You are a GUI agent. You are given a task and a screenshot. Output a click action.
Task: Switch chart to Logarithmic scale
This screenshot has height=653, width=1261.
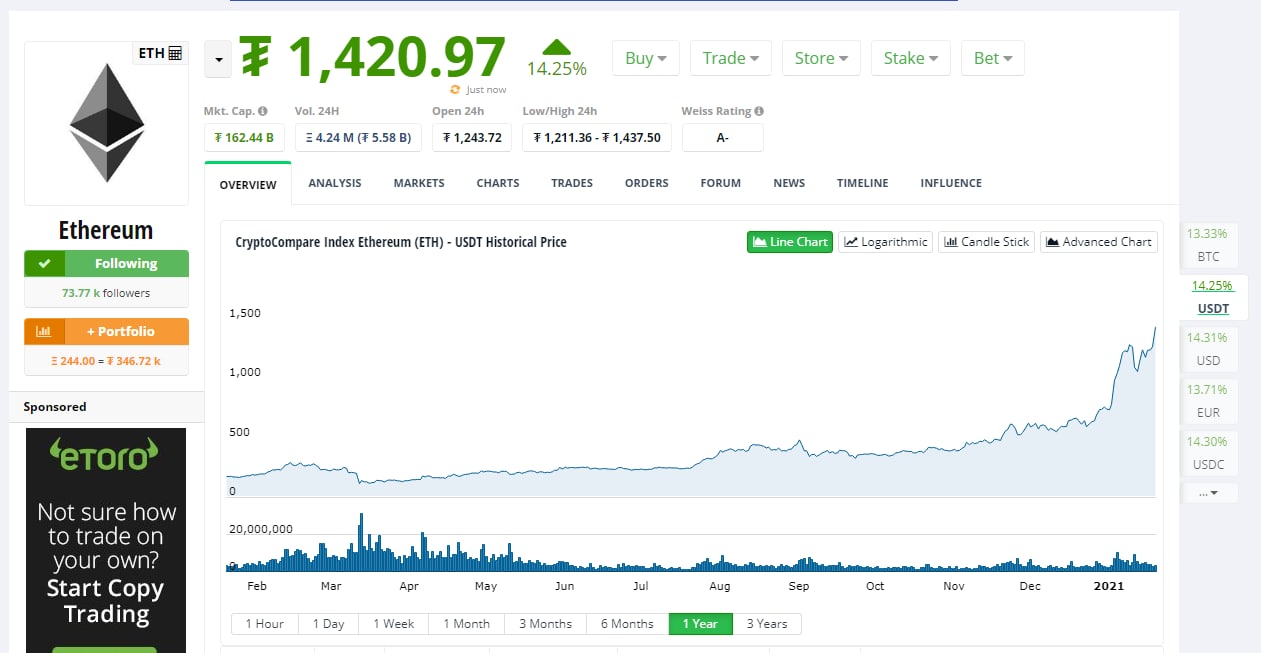tap(885, 242)
